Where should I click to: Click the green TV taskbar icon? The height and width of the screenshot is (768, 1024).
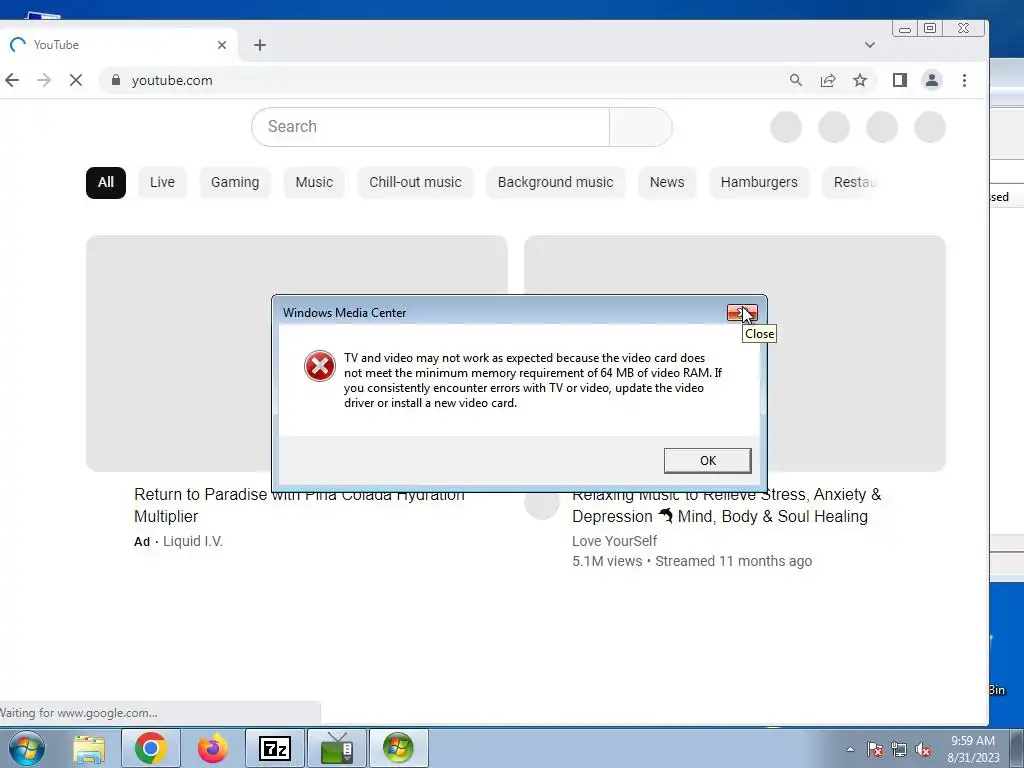coord(337,748)
